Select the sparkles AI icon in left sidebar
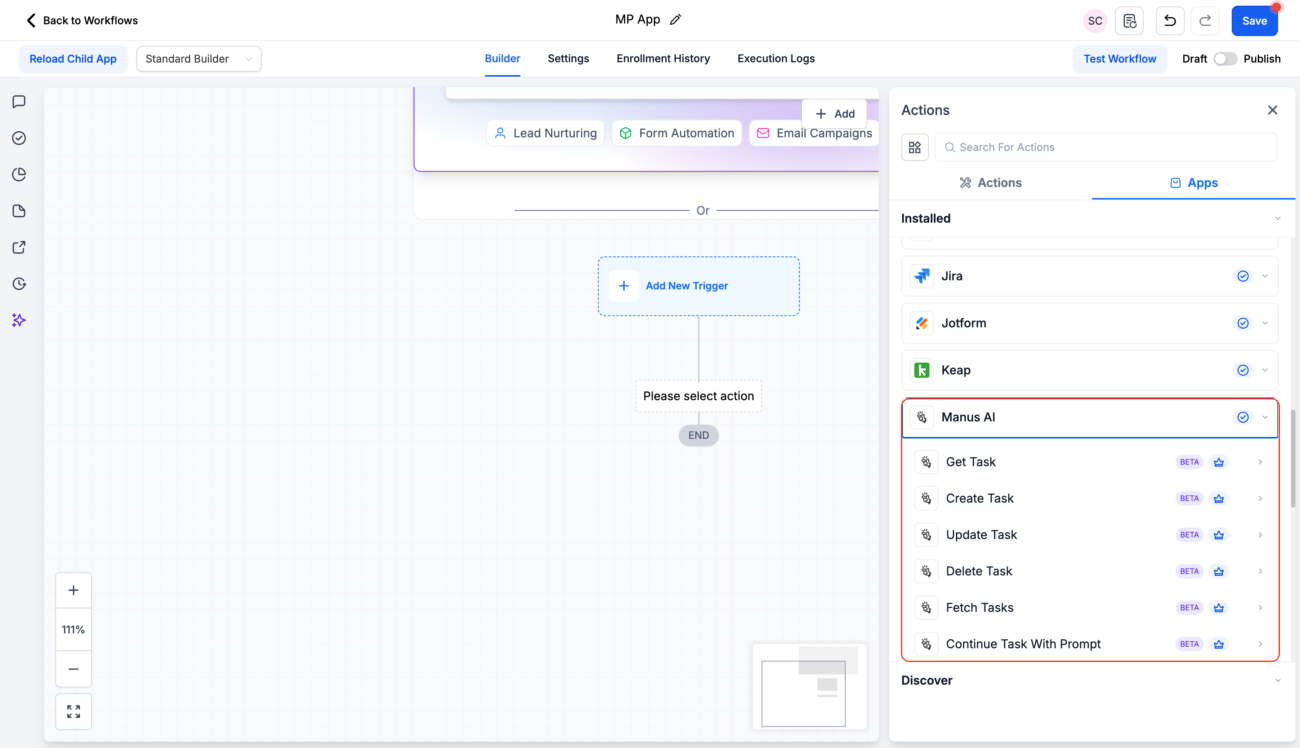 click(18, 320)
